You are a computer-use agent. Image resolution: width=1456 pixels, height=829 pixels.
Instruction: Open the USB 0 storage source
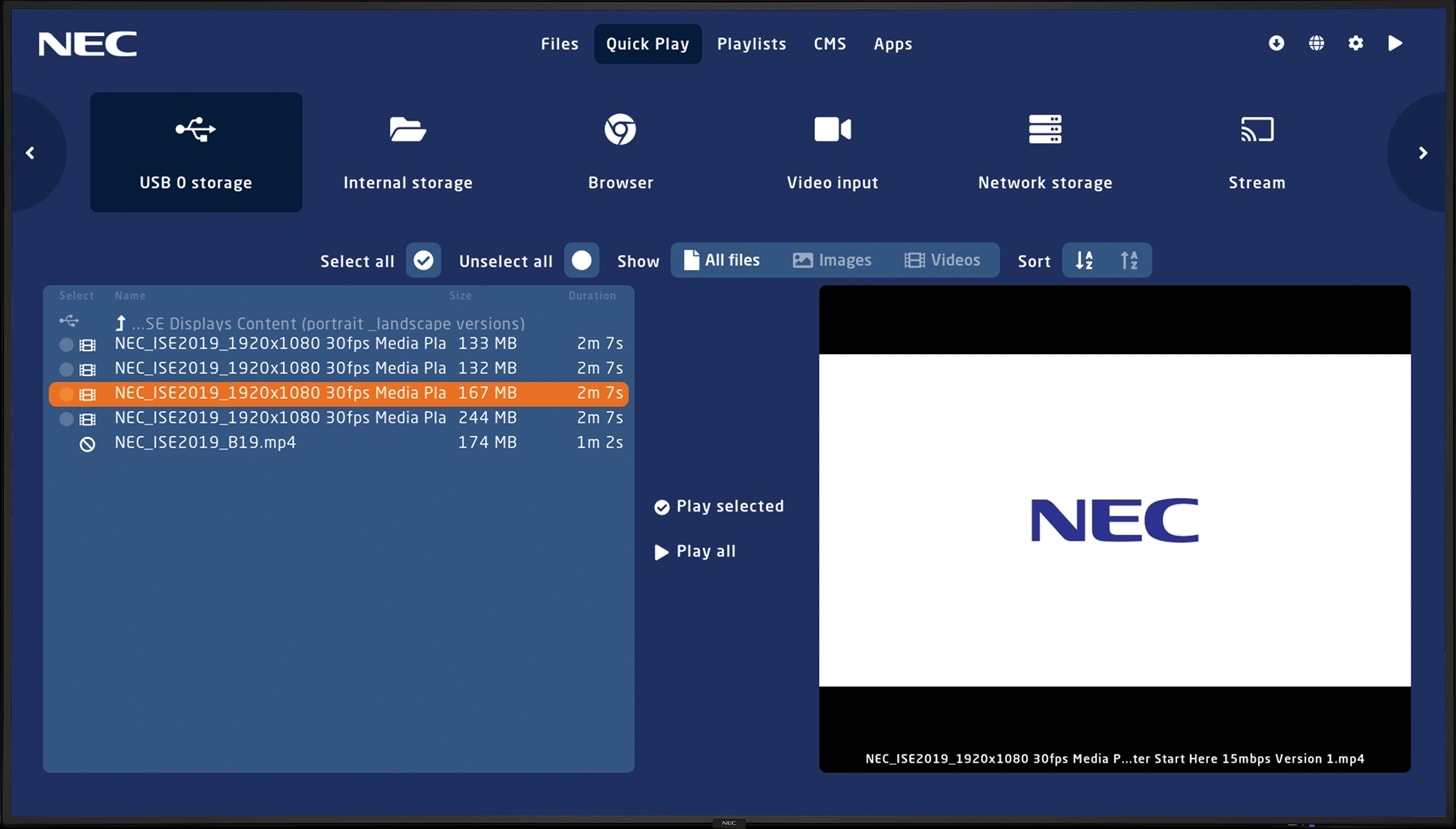(196, 152)
